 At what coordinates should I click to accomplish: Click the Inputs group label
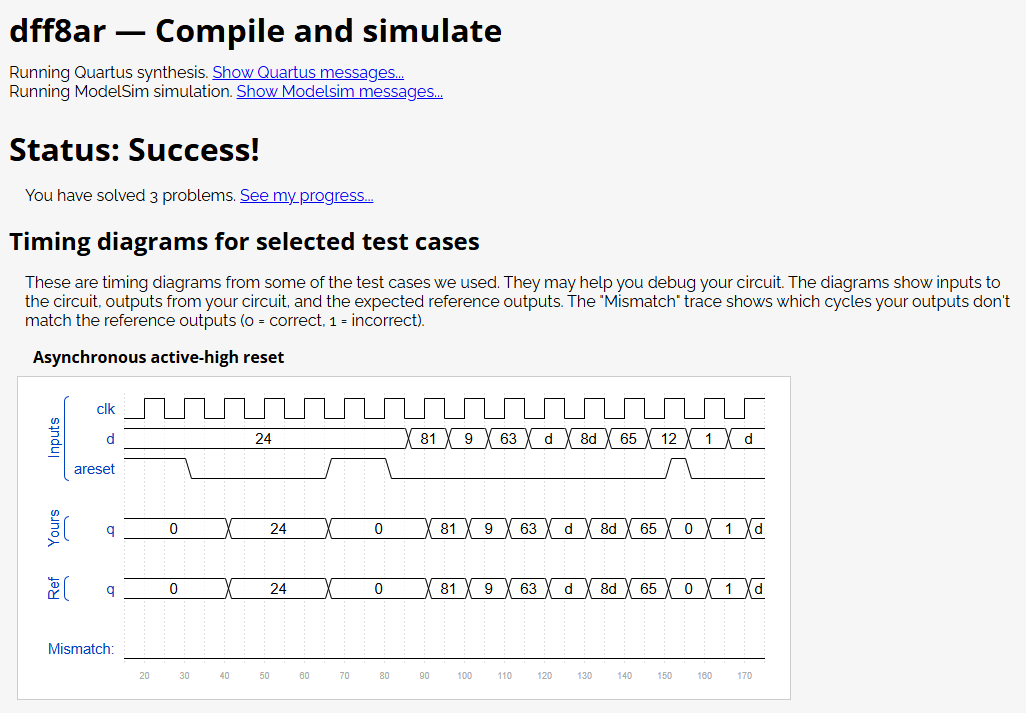tap(54, 438)
